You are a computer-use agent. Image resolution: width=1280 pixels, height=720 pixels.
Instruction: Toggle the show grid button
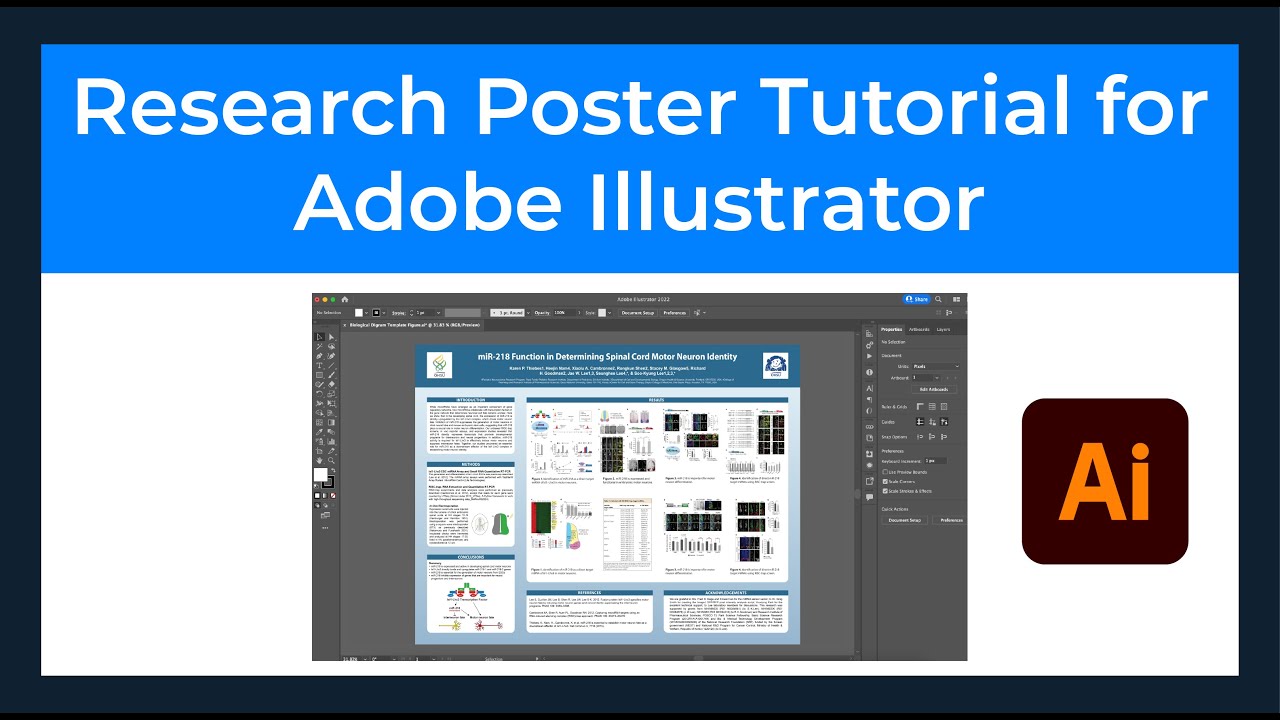tap(932, 407)
